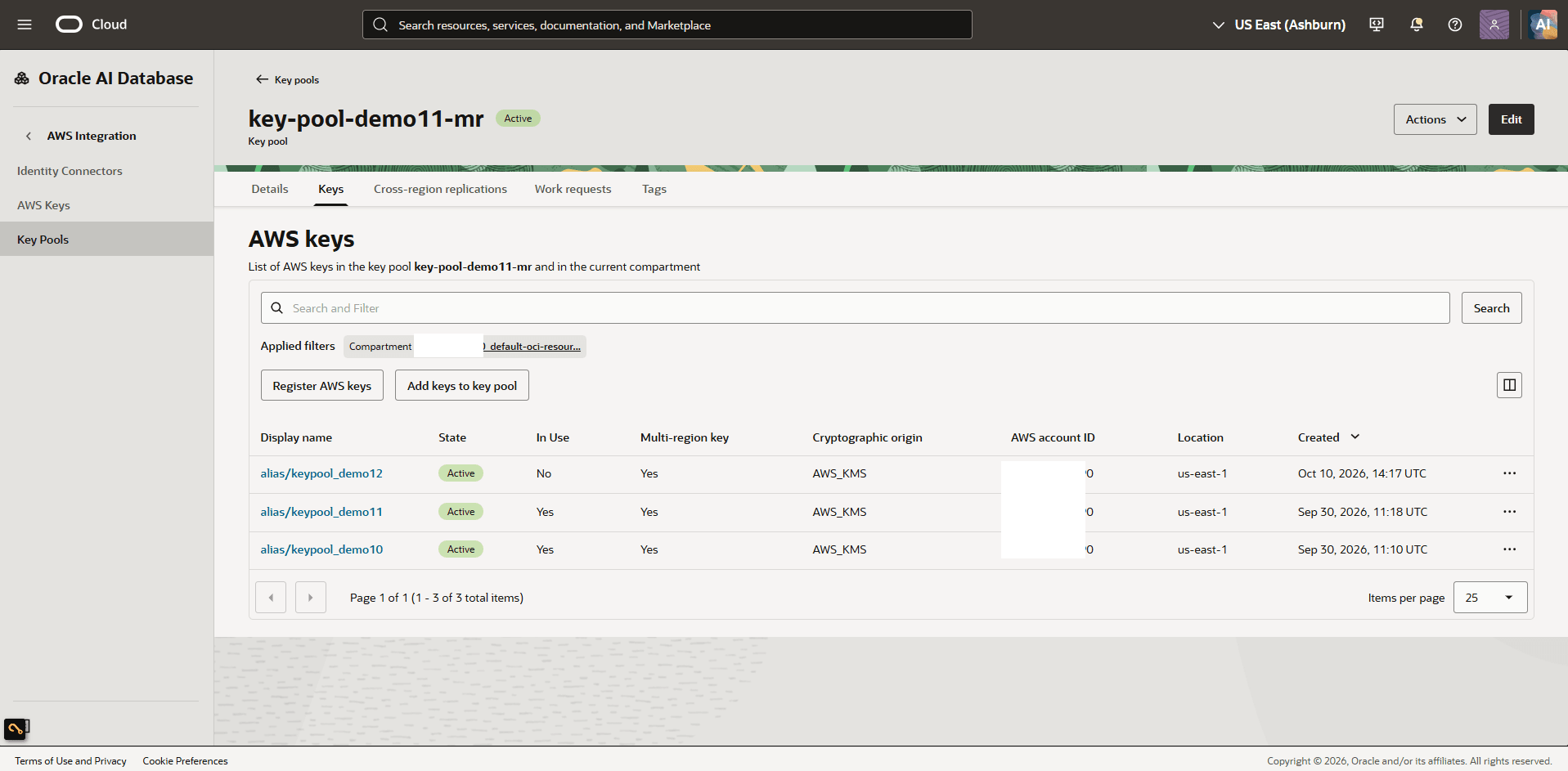This screenshot has height=771, width=1568.
Task: Open Terms of Use and Privacy
Action: click(x=70, y=761)
